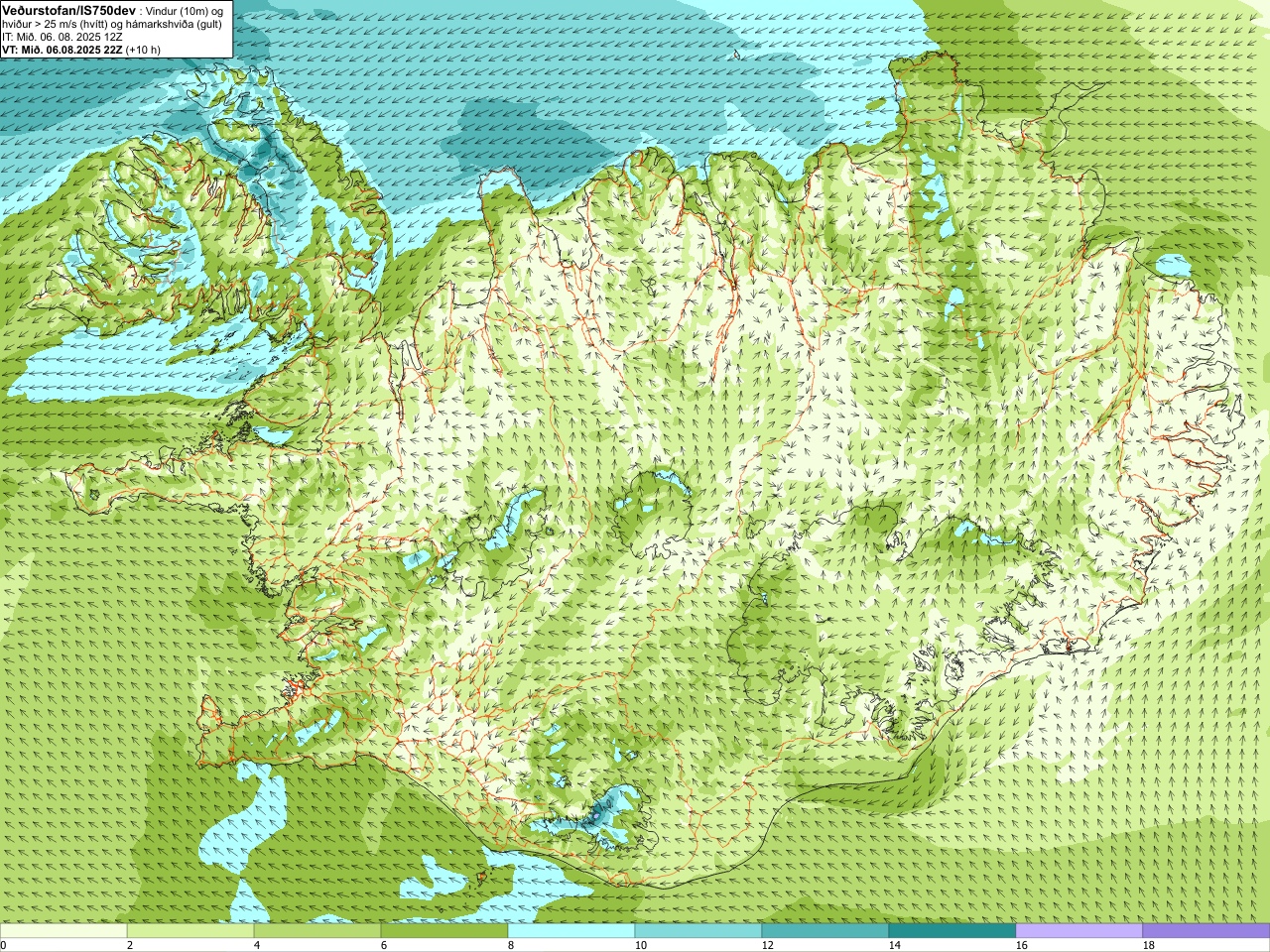Click the 'hviður > 25 m/s (hvítt)' legend line
The image size is (1270, 952).
pos(57,24)
